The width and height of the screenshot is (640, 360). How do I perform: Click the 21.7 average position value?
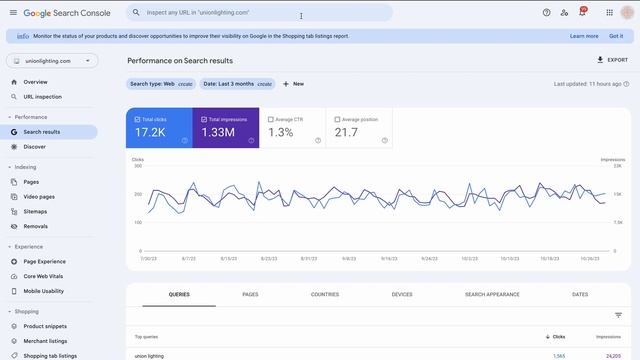click(346, 132)
